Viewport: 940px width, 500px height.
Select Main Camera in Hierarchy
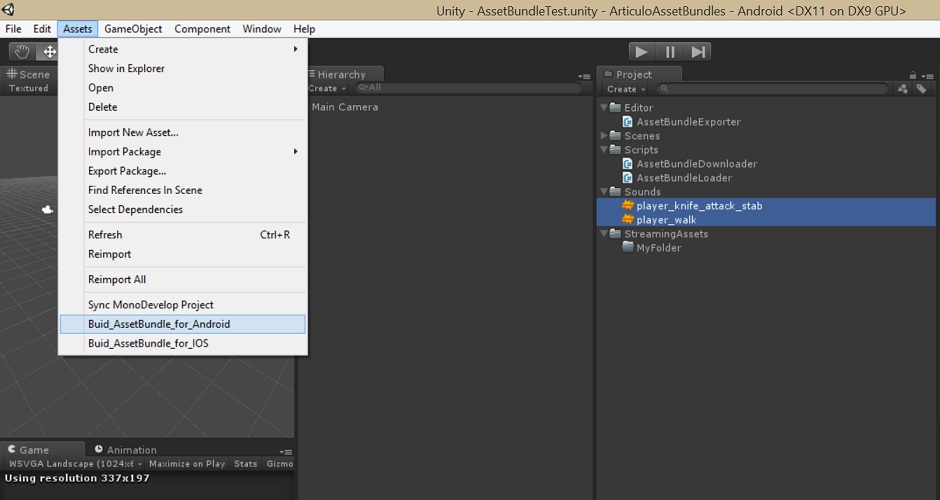(x=345, y=107)
